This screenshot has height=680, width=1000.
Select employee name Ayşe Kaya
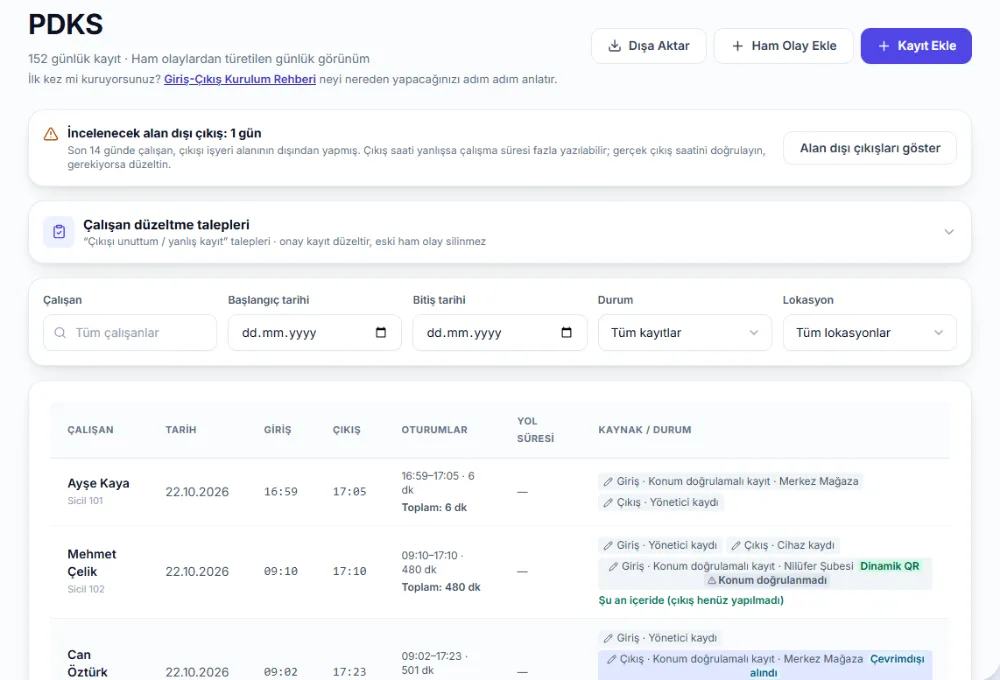pos(98,484)
